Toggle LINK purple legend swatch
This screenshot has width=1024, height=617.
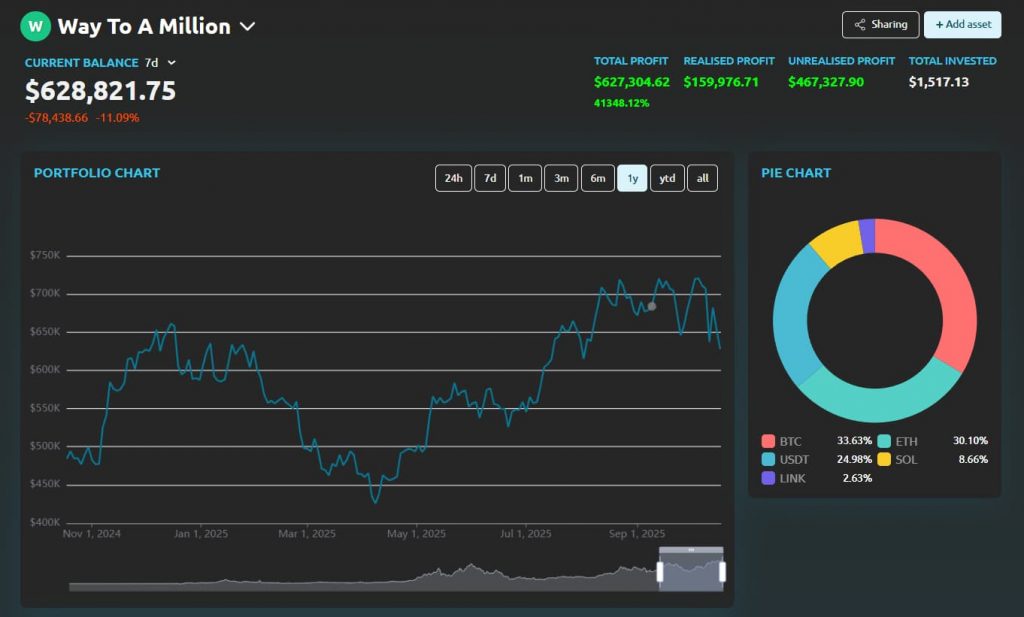(768, 478)
